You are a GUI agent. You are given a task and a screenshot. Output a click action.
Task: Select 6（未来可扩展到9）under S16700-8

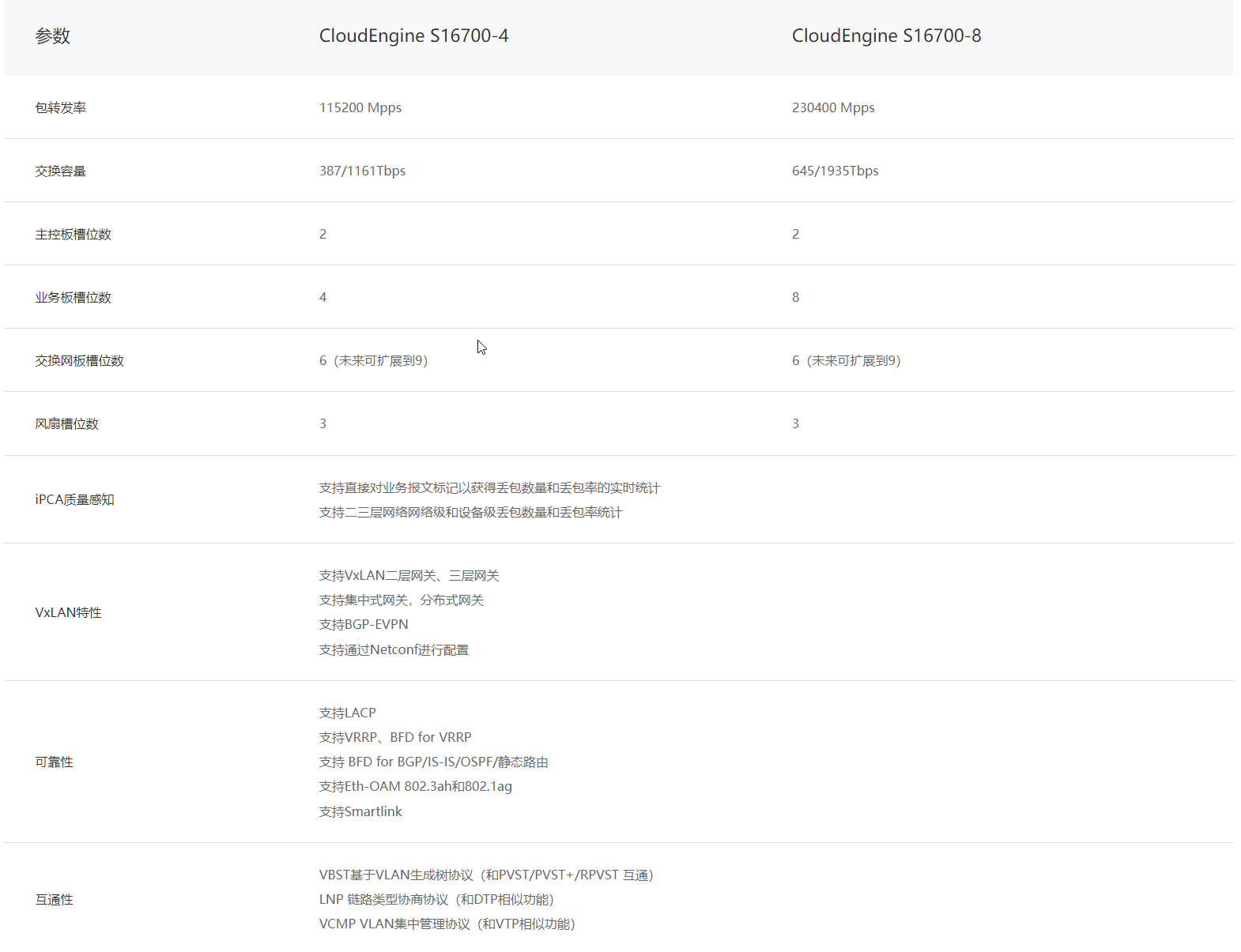click(x=846, y=360)
